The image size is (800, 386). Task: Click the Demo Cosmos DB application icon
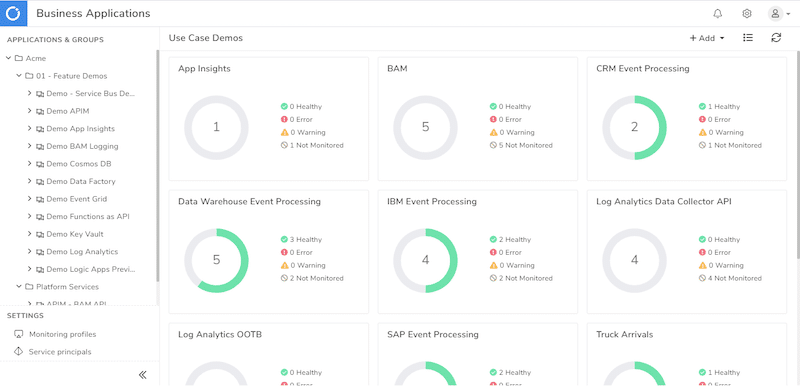point(40,164)
